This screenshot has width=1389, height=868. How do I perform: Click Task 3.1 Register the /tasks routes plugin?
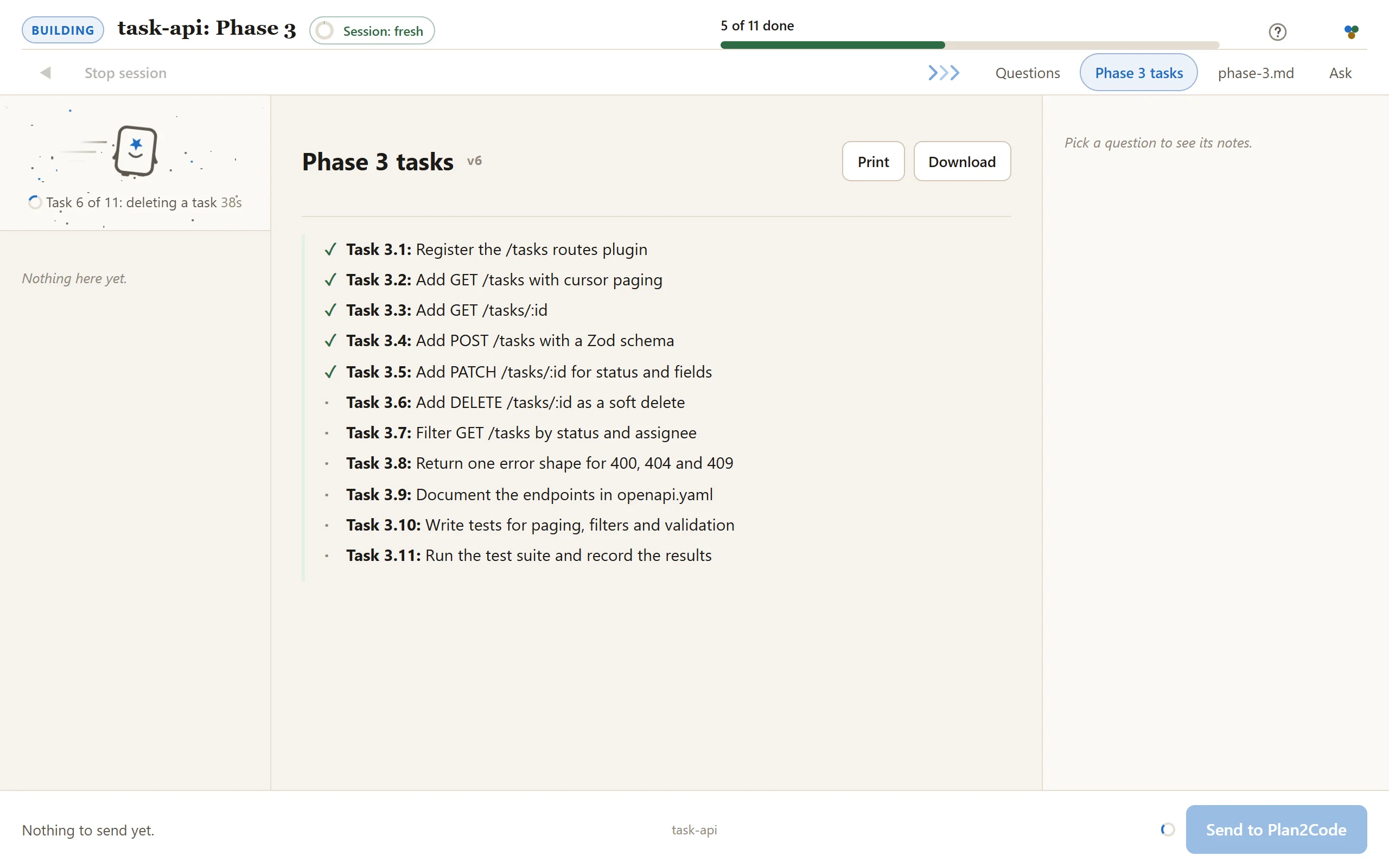(x=496, y=250)
